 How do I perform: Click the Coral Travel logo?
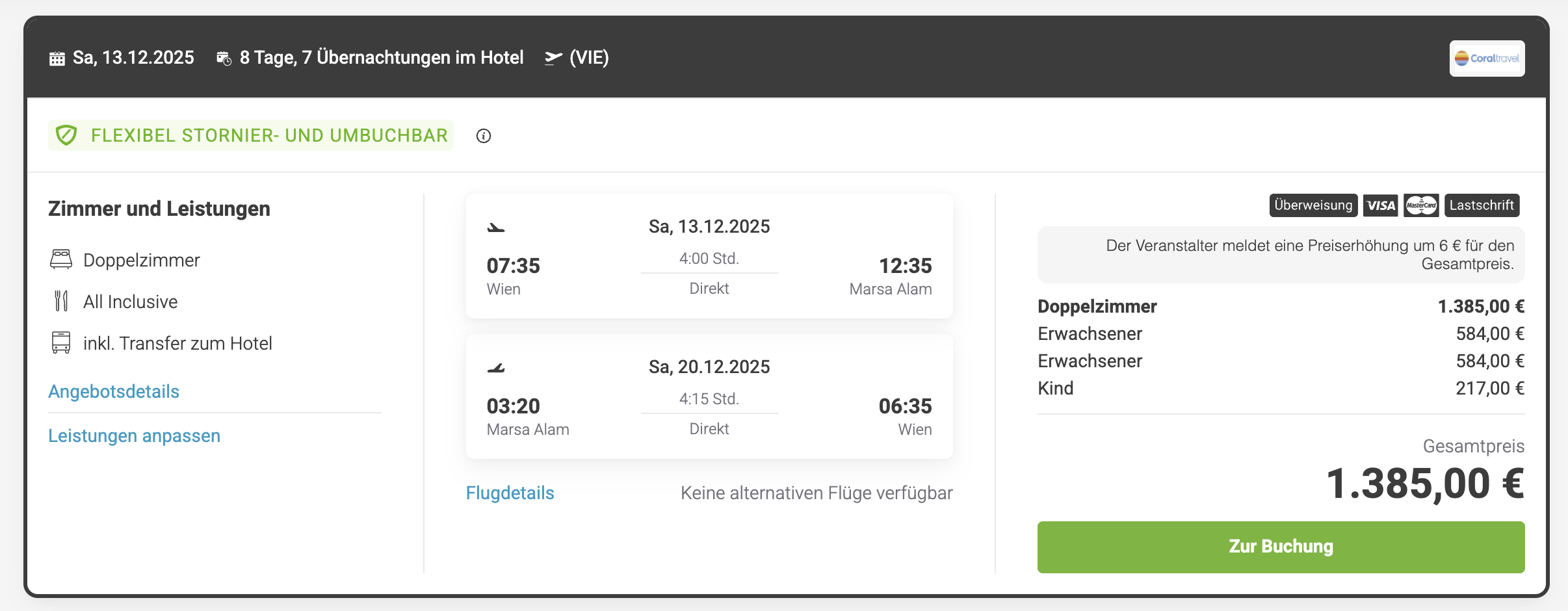(x=1487, y=58)
